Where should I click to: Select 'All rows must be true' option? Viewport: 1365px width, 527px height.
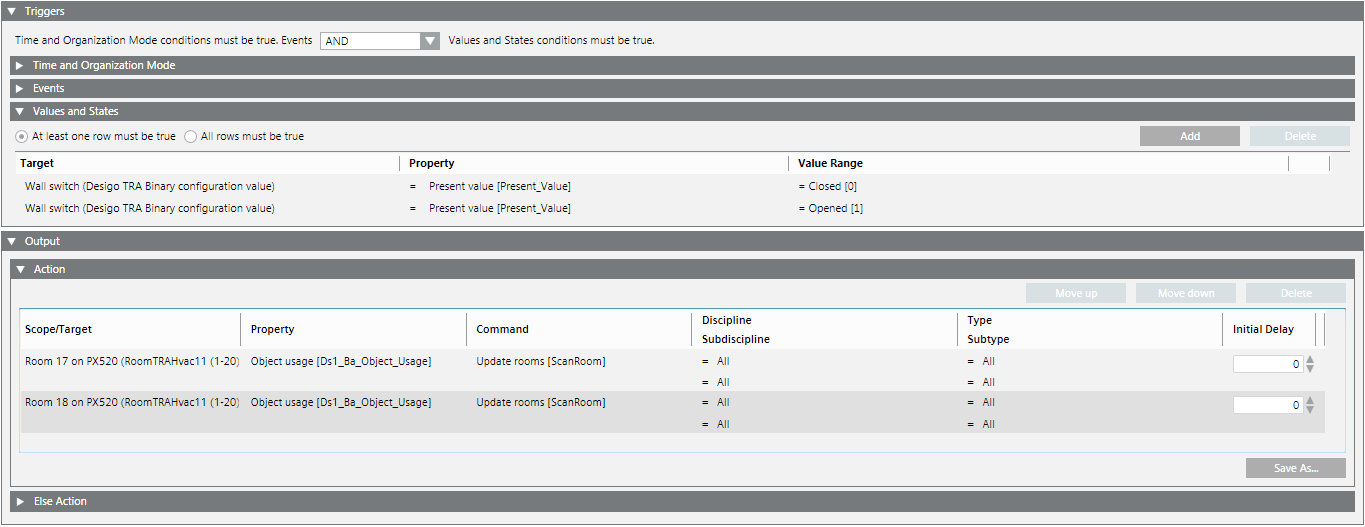(x=191, y=136)
